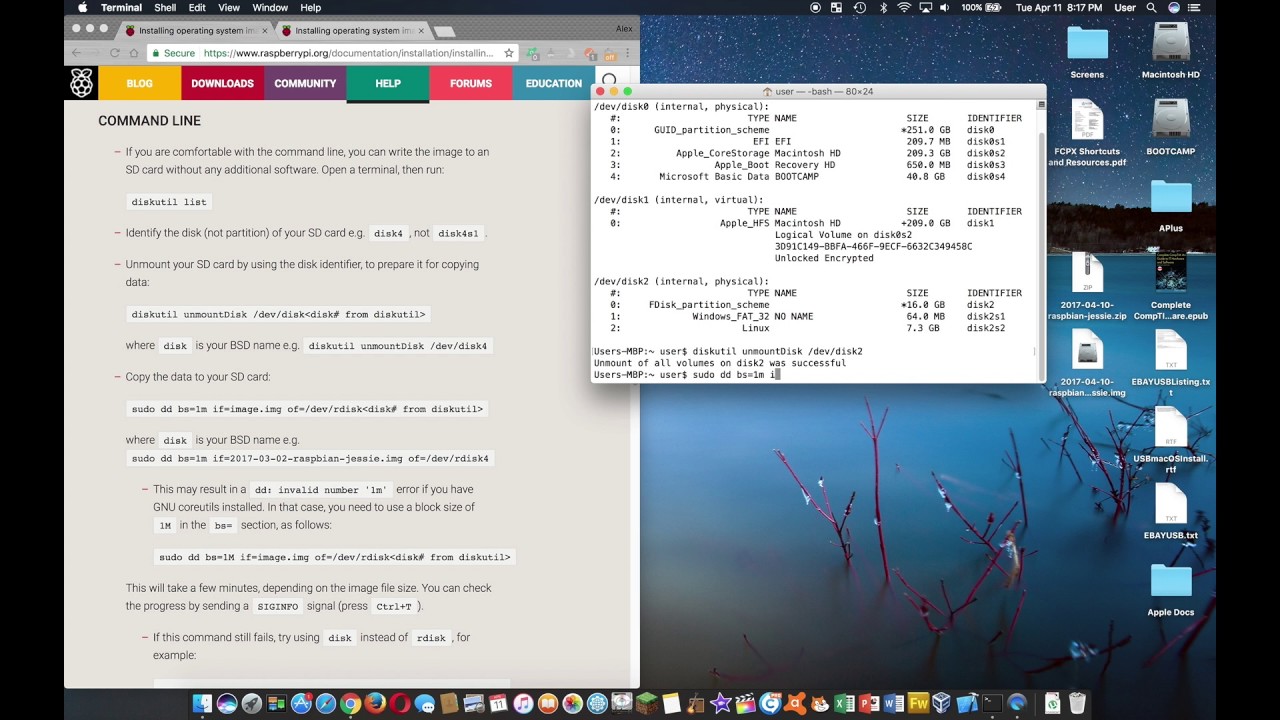Go to the EDUCATION section

554,83
